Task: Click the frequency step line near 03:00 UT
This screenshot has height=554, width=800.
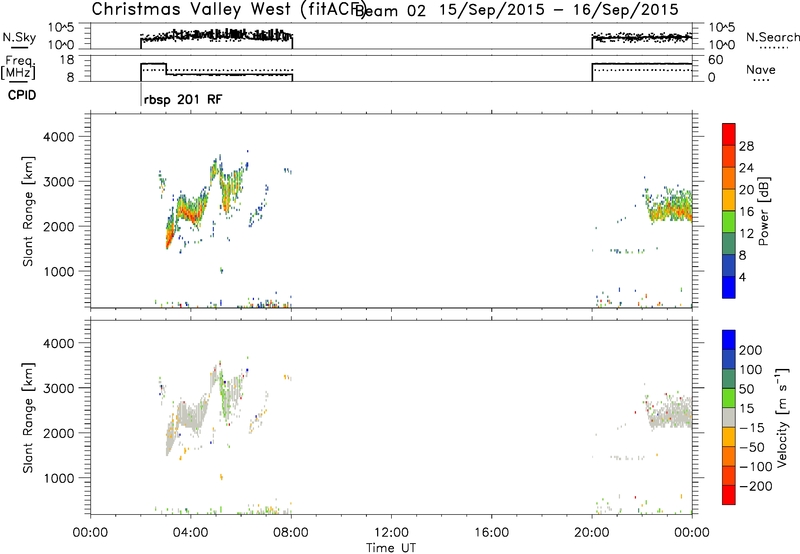Action: click(x=166, y=69)
